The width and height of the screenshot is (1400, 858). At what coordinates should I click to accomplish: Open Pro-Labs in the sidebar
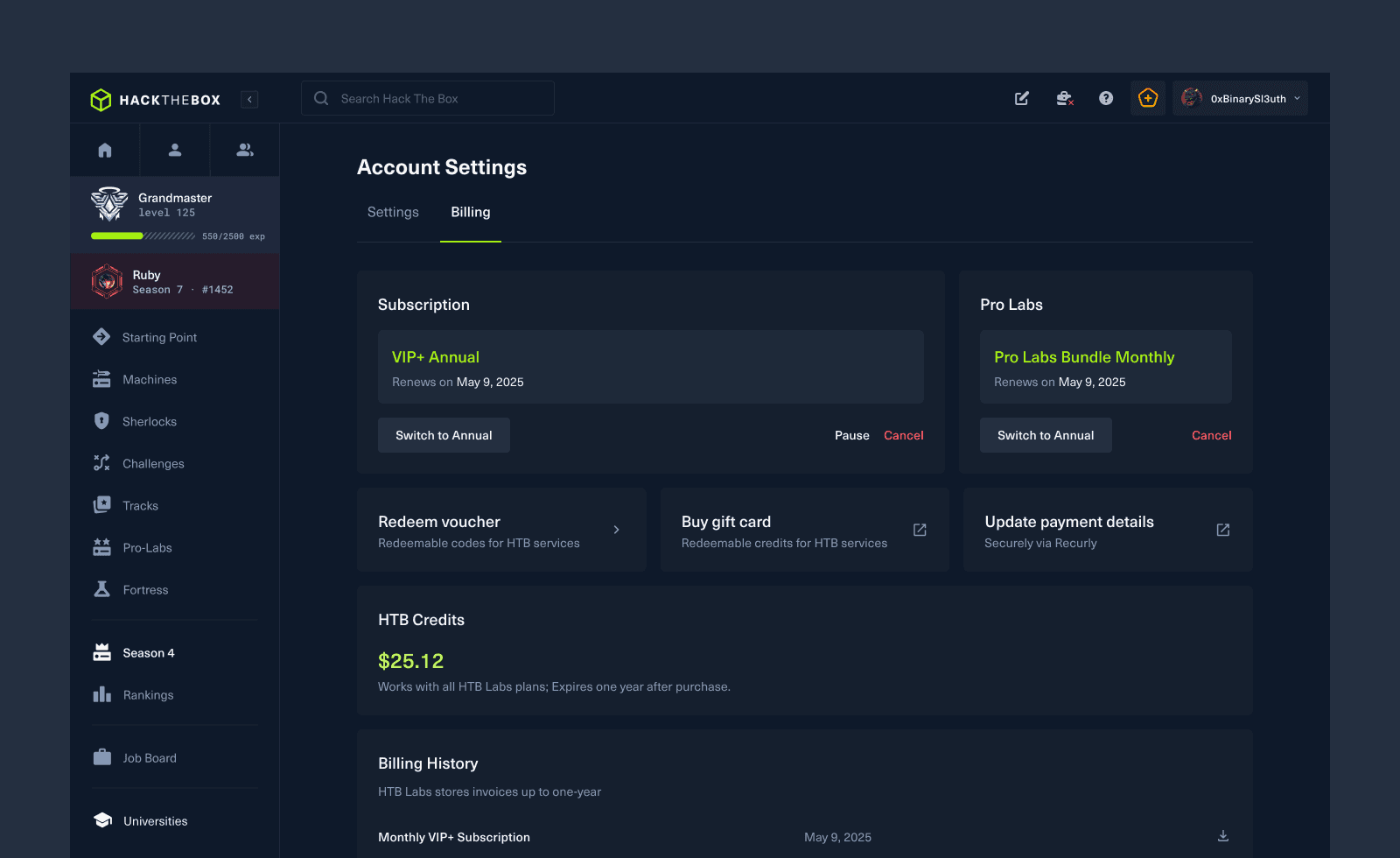[x=148, y=547]
